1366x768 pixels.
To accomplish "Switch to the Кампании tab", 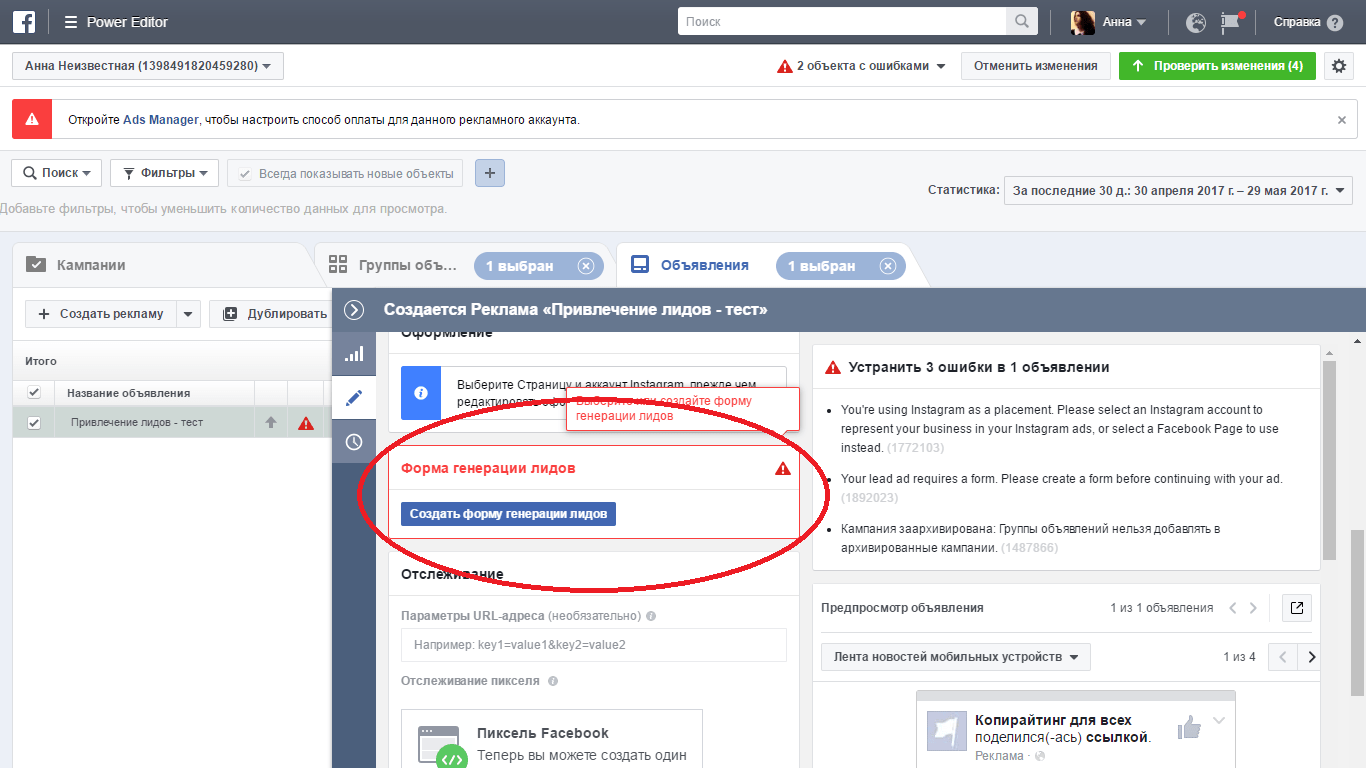I will pyautogui.click(x=90, y=265).
